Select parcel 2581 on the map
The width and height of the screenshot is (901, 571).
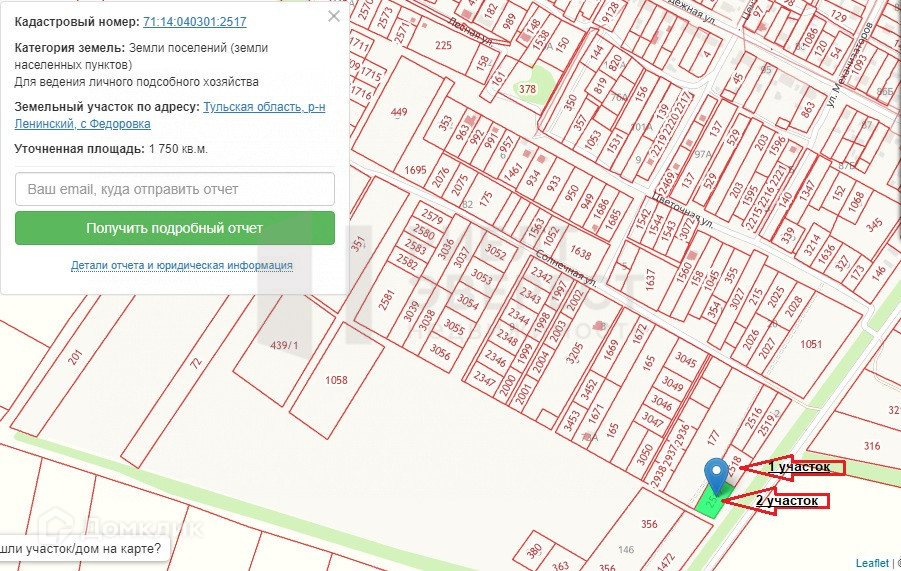pos(386,299)
